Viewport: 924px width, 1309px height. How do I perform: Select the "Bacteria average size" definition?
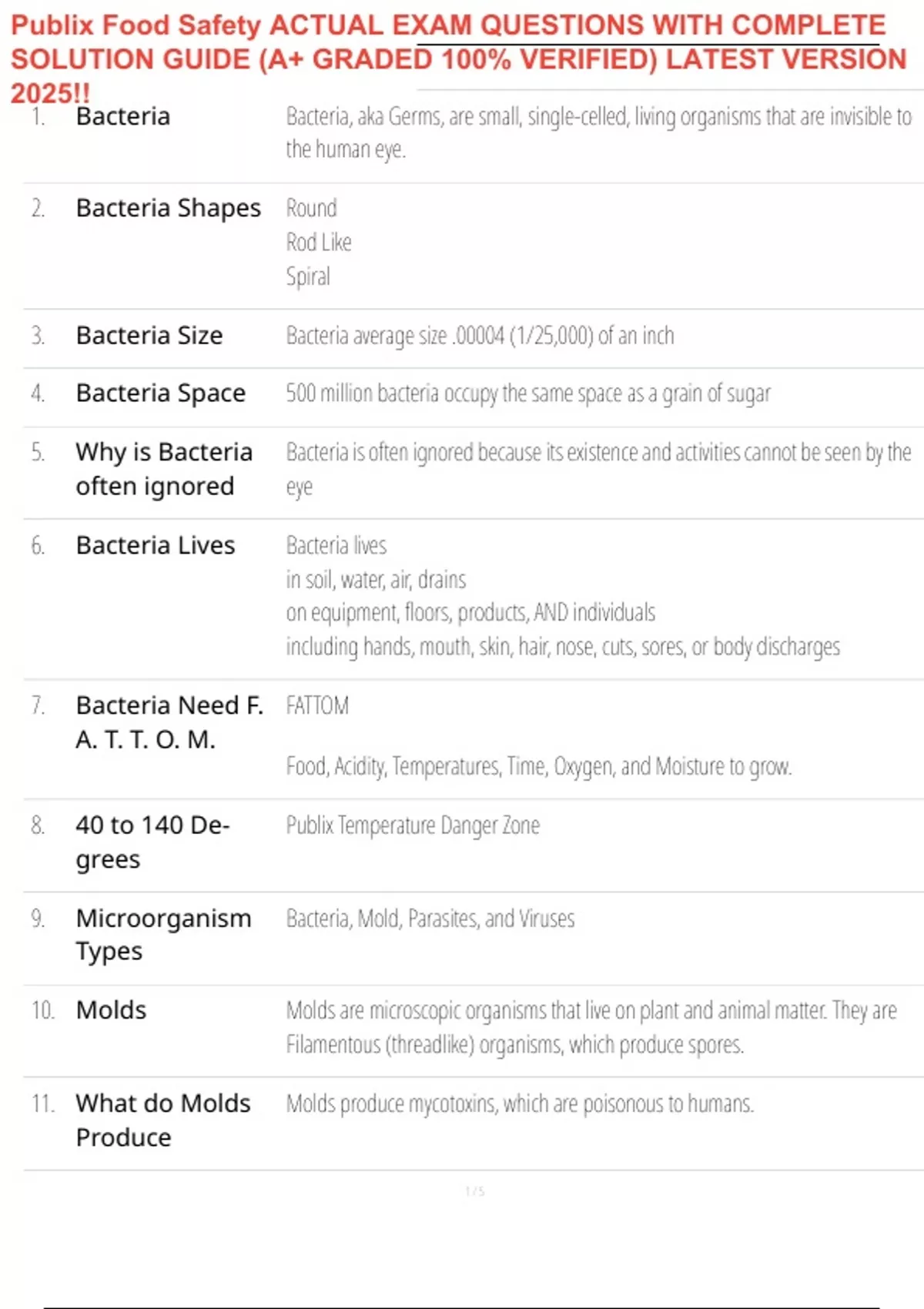tap(480, 336)
